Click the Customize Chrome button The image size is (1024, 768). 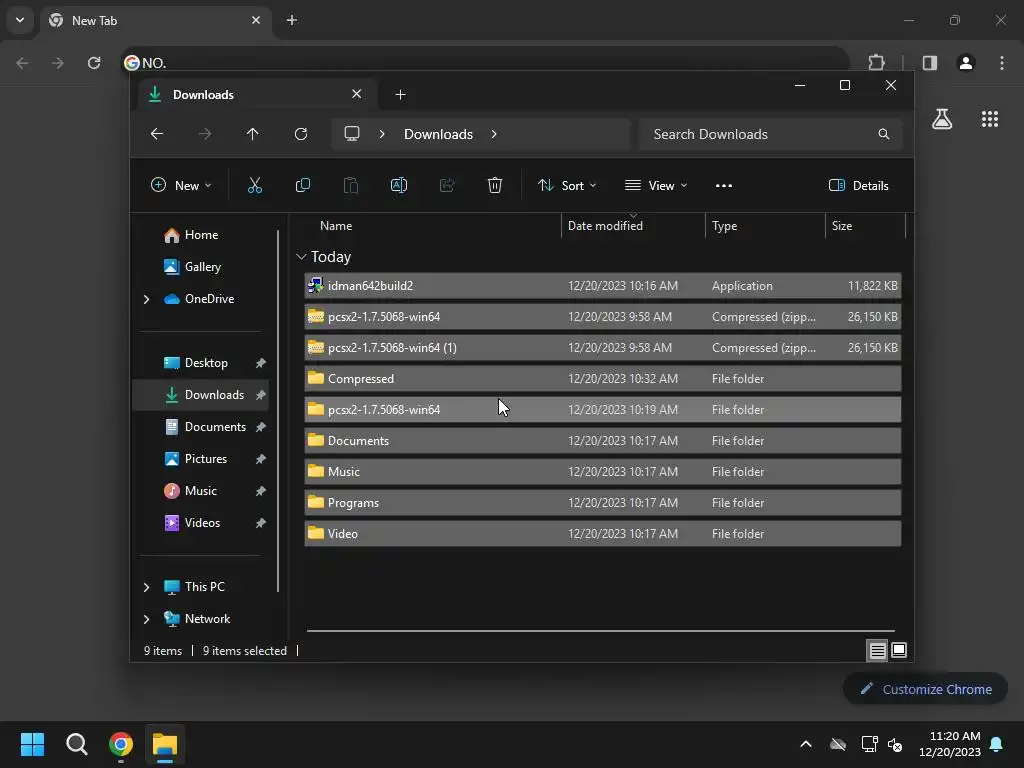pyautogui.click(x=925, y=689)
